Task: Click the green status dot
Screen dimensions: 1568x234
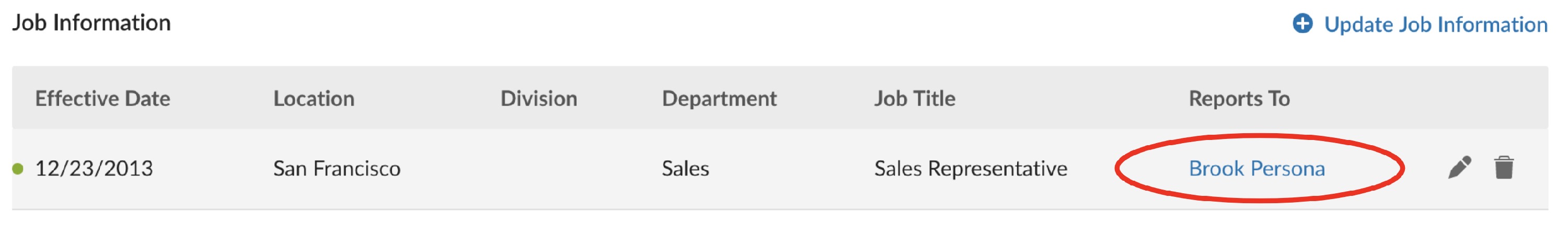Action: coord(18,169)
